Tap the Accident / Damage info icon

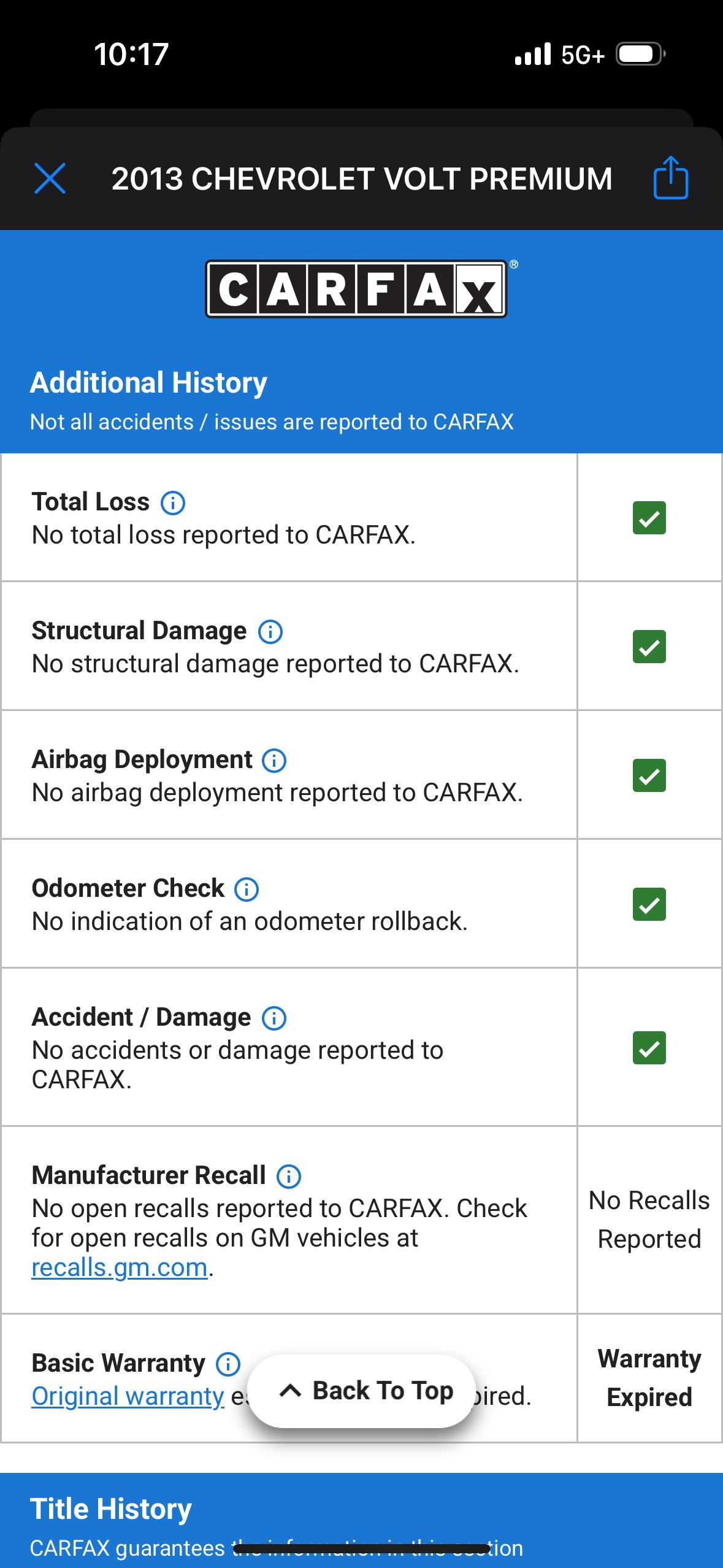(274, 1018)
